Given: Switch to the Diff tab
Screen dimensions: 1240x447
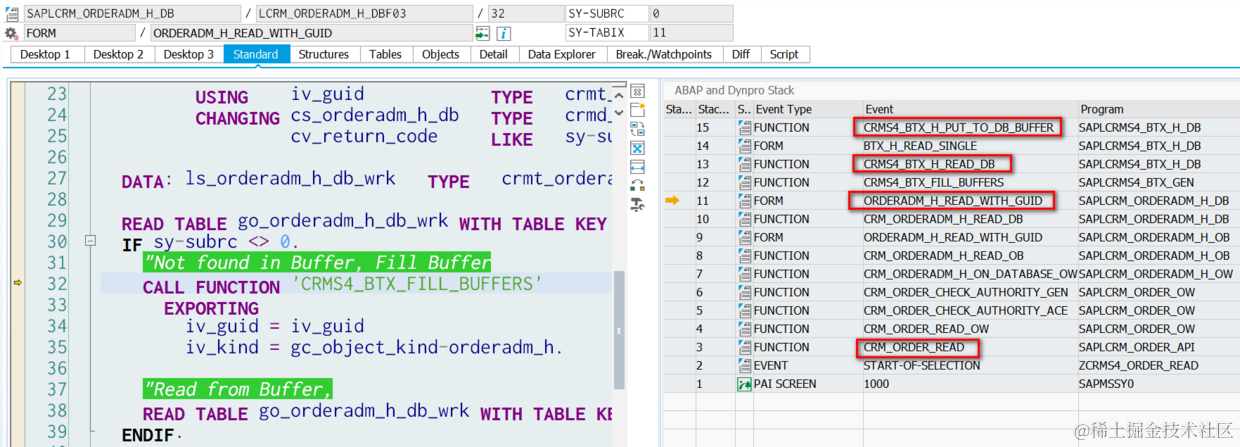Looking at the screenshot, I should click(740, 54).
